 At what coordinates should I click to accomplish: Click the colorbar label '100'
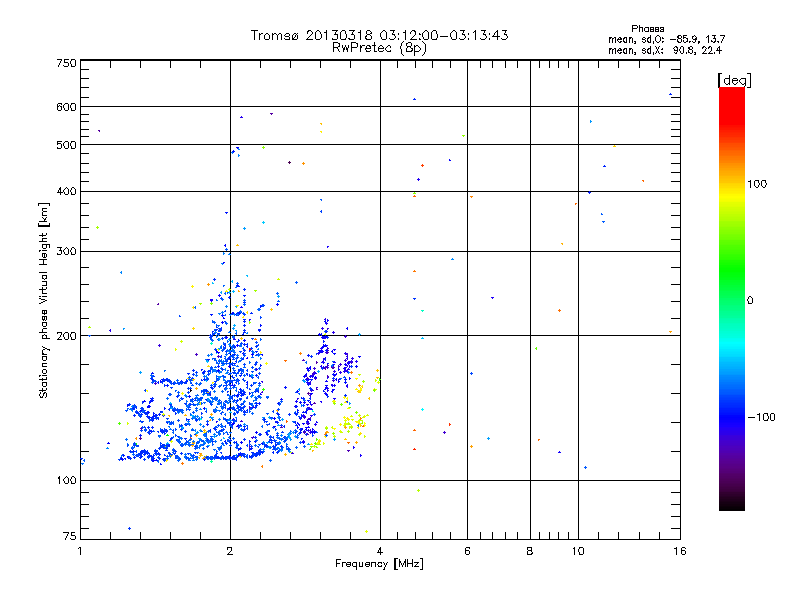757,184
